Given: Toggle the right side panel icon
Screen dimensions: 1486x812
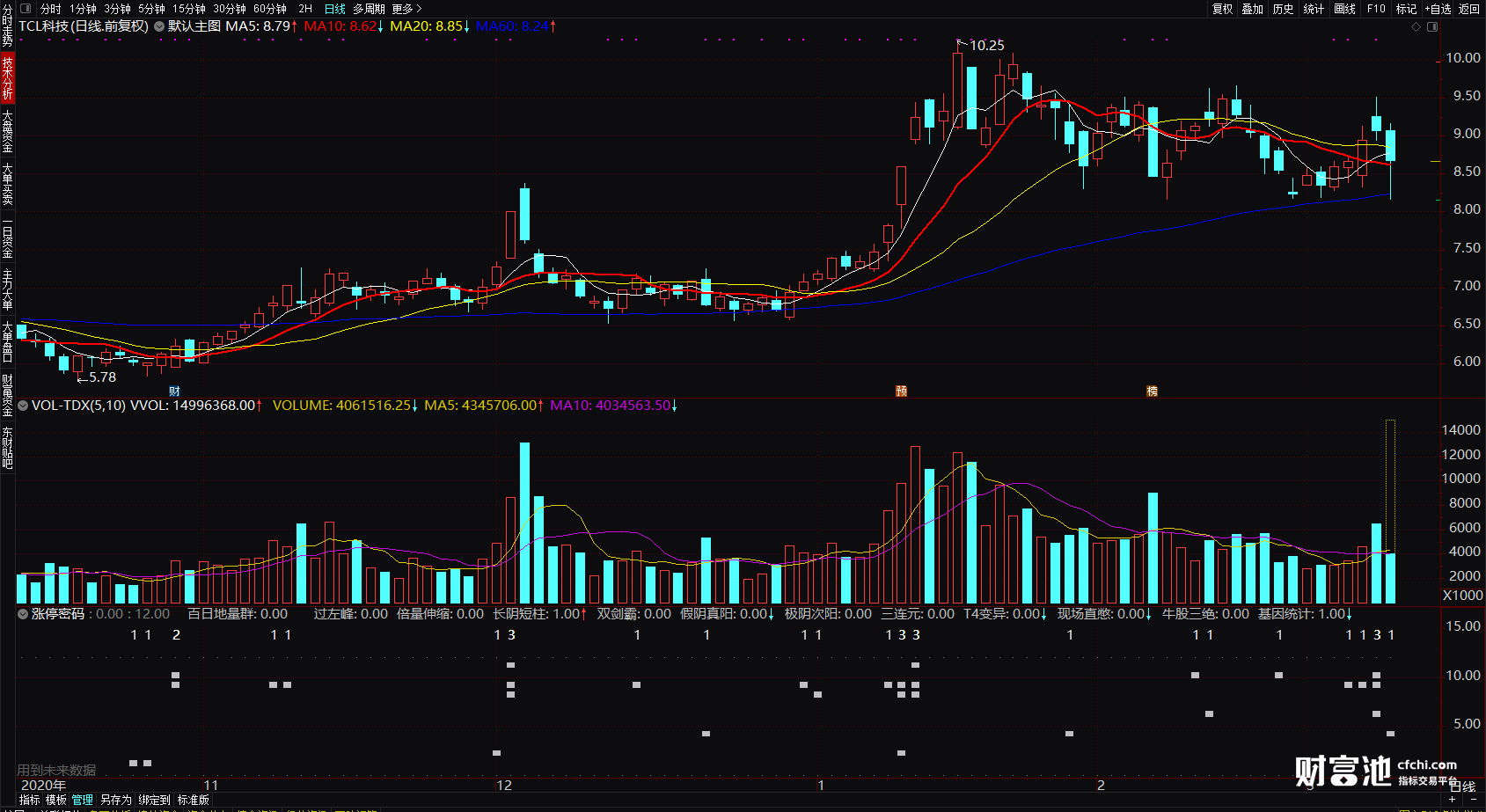Looking at the screenshot, I should click(x=1432, y=26).
